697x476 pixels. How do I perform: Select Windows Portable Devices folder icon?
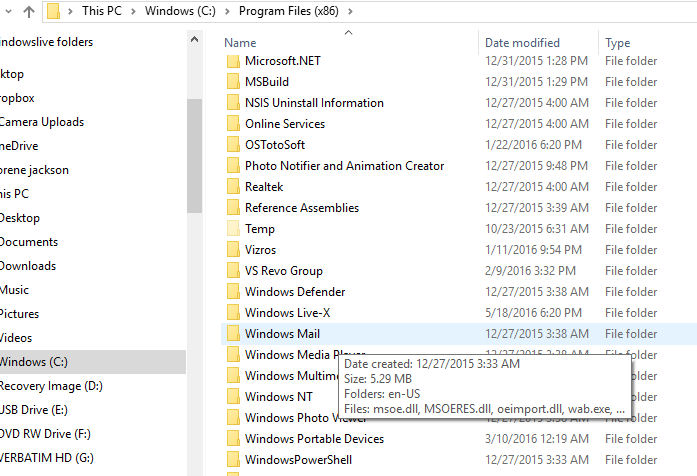click(x=233, y=439)
